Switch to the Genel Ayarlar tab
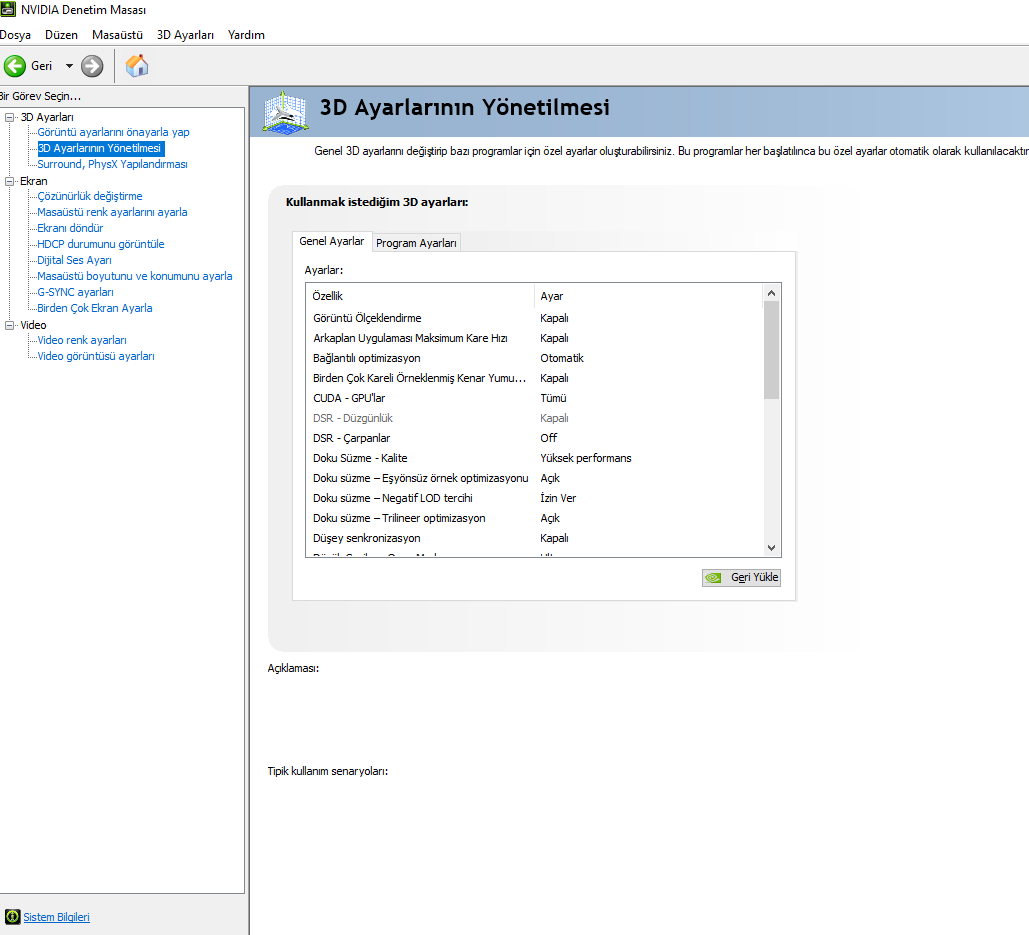 pos(332,241)
